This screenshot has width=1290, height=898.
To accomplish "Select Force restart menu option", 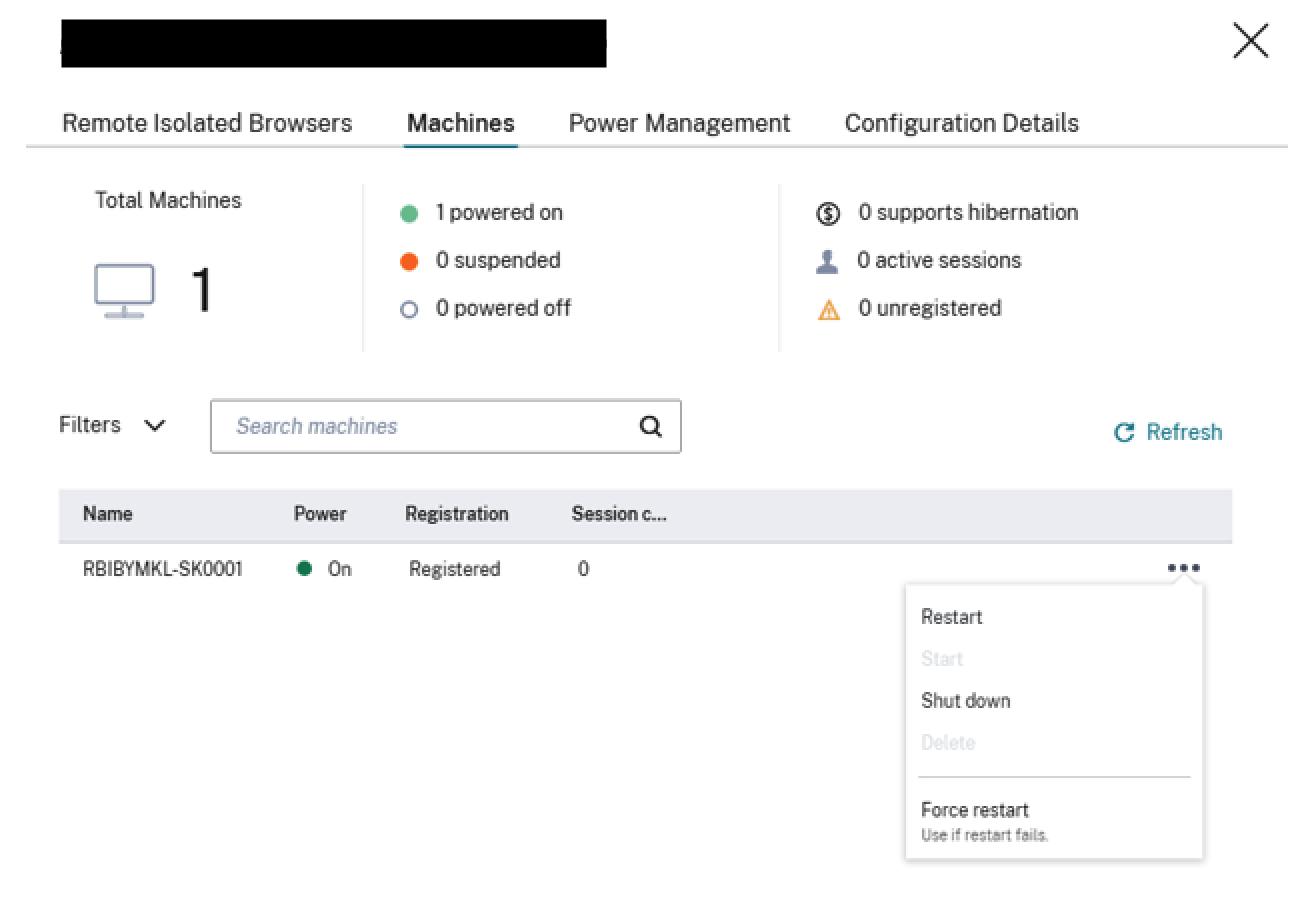I will coord(974,811).
